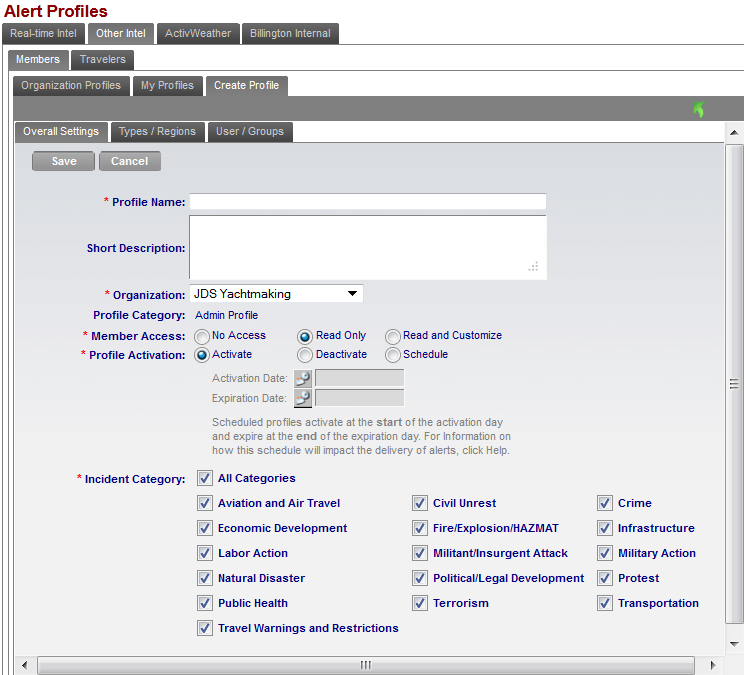Uncheck the All Categories checkbox

tap(205, 478)
